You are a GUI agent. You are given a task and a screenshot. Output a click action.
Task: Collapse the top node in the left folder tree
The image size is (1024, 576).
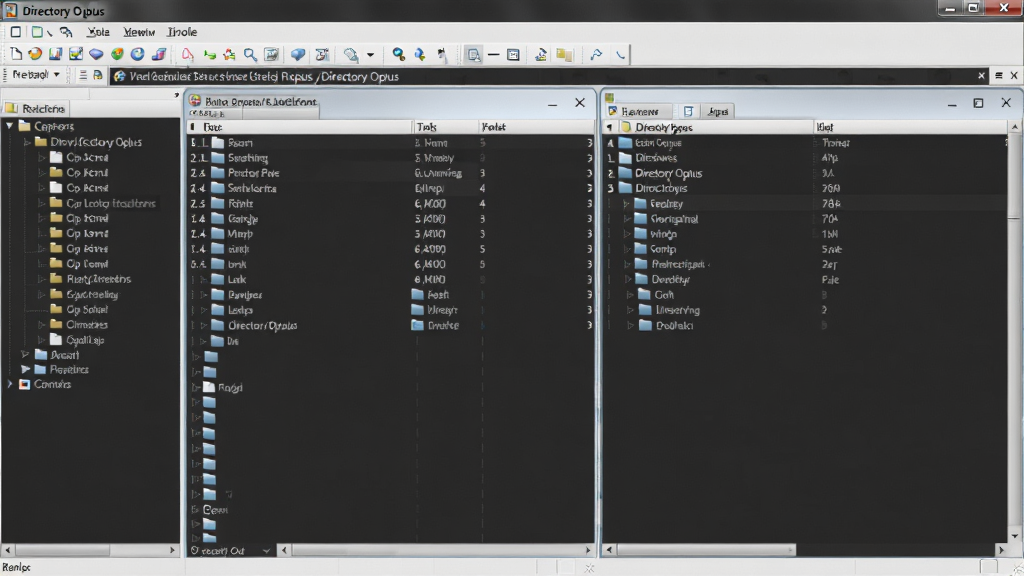click(9, 125)
